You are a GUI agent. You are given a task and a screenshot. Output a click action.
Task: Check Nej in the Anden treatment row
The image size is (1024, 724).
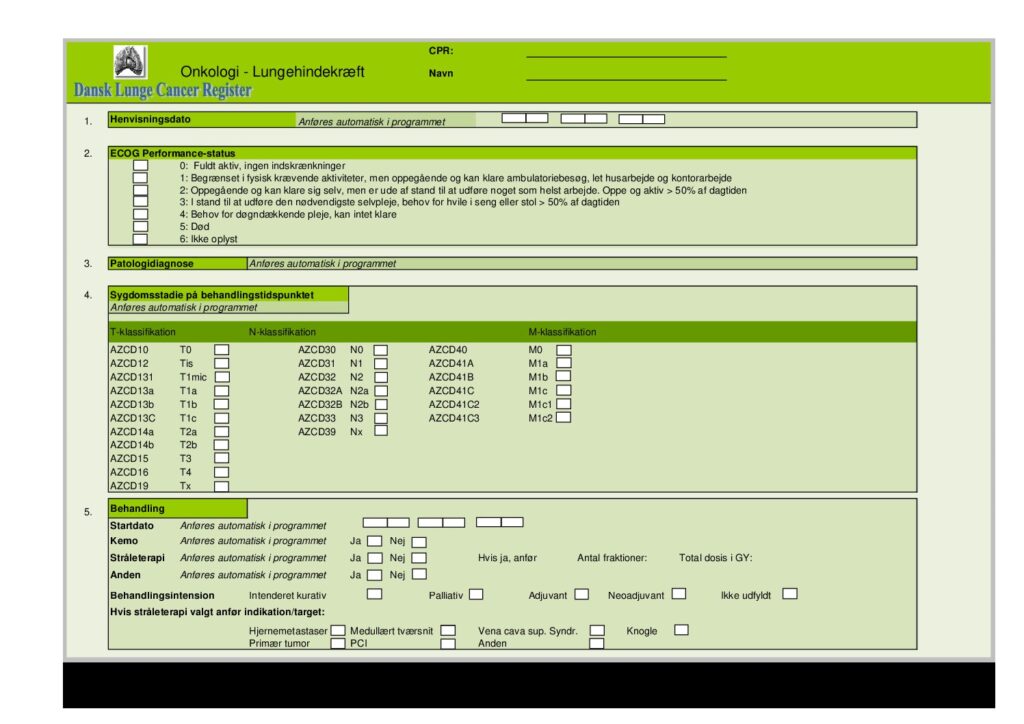419,574
